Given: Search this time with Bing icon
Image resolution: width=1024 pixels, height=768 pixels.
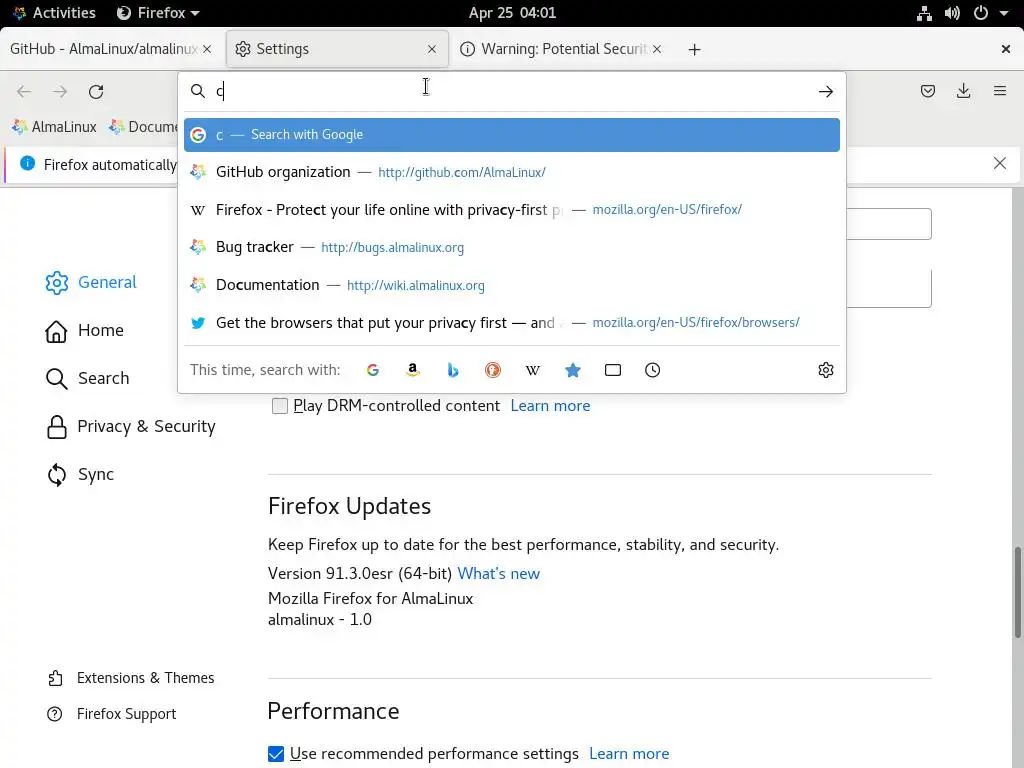Looking at the screenshot, I should click(453, 370).
